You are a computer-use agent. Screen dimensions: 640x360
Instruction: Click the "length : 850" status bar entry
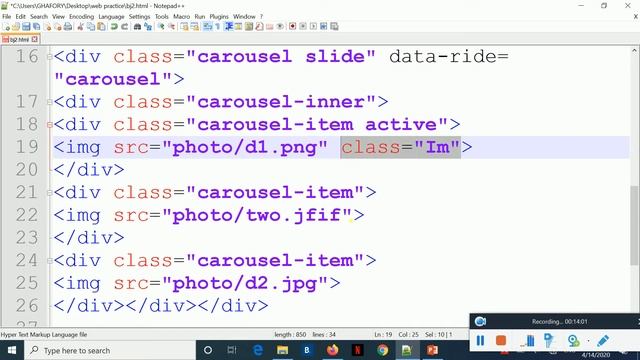290,335
